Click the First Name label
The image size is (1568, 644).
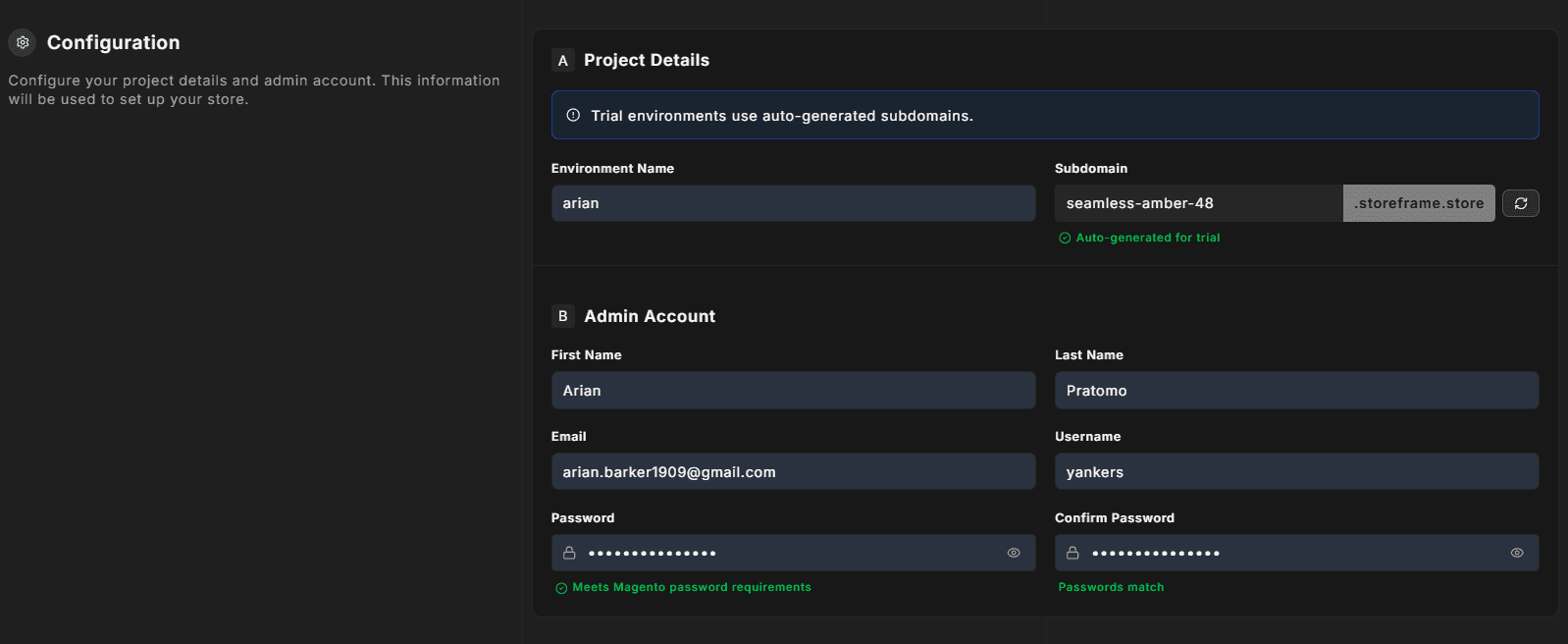587,355
